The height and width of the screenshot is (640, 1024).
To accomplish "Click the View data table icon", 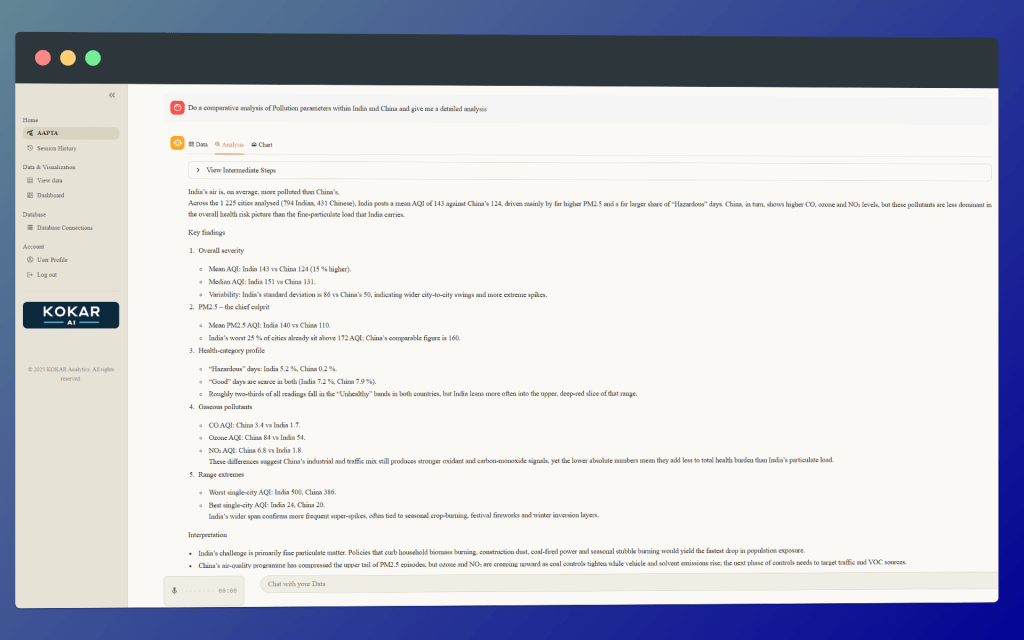I will click(30, 181).
